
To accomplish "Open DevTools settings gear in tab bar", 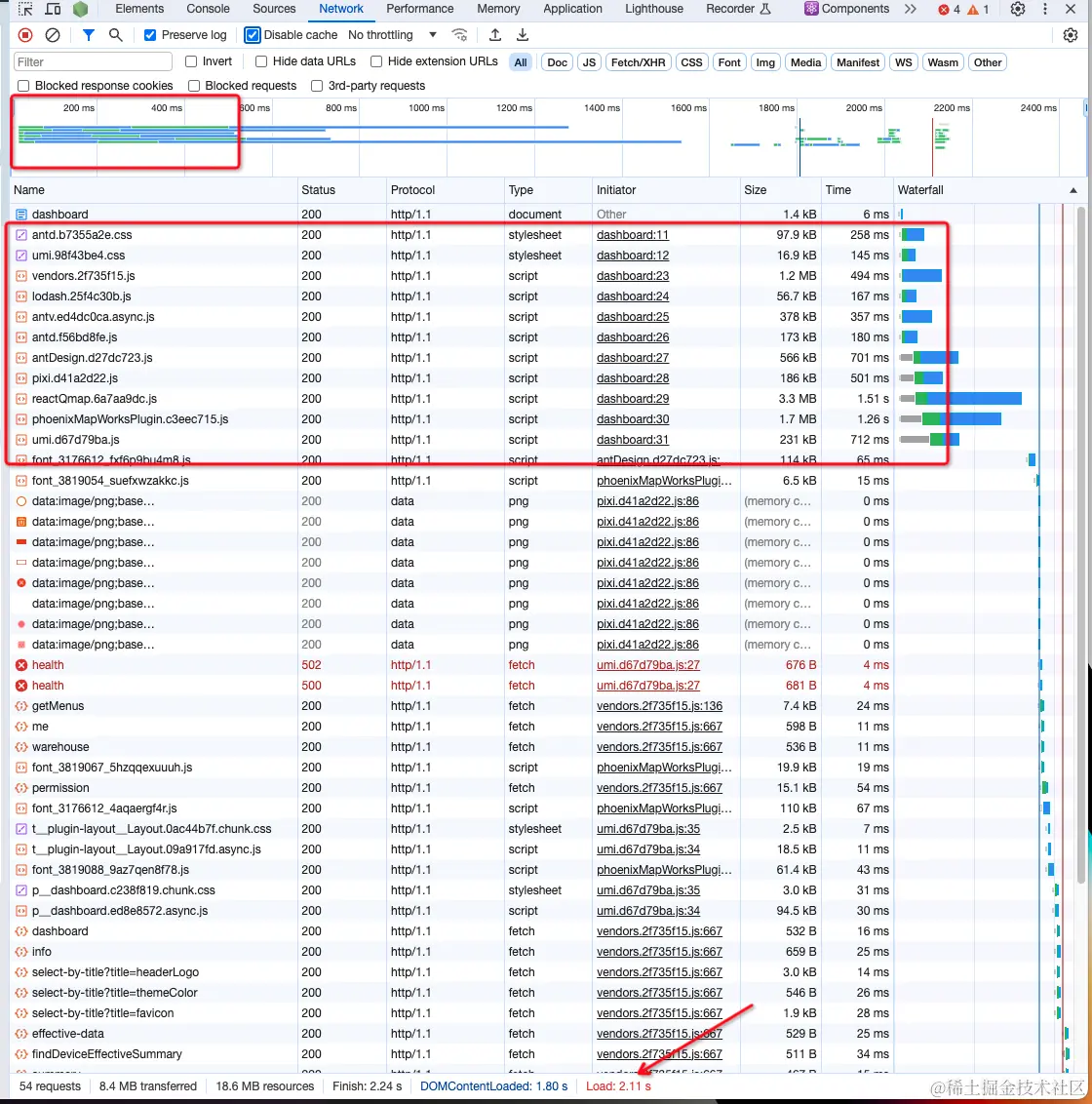I will tap(1017, 9).
